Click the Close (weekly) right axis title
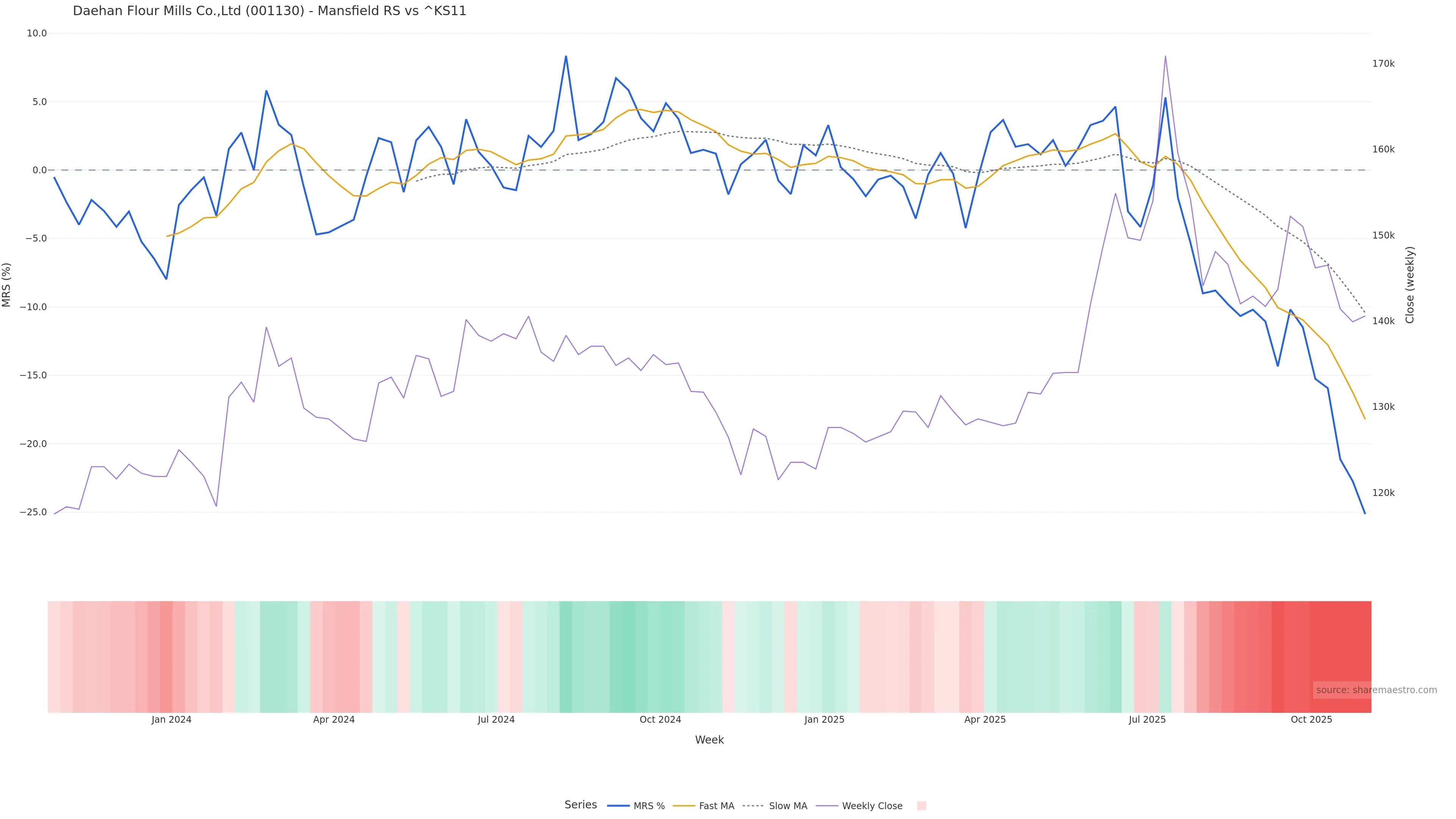The width and height of the screenshot is (1456, 819). click(x=1410, y=285)
